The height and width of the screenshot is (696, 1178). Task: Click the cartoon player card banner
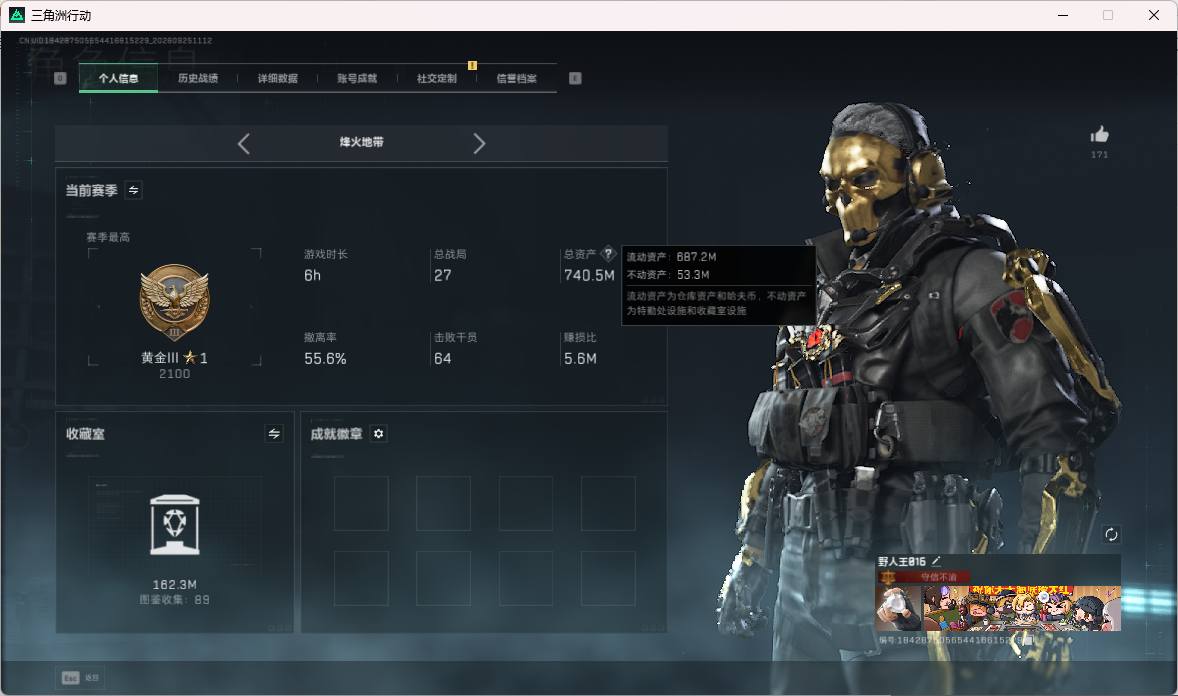pos(1022,608)
